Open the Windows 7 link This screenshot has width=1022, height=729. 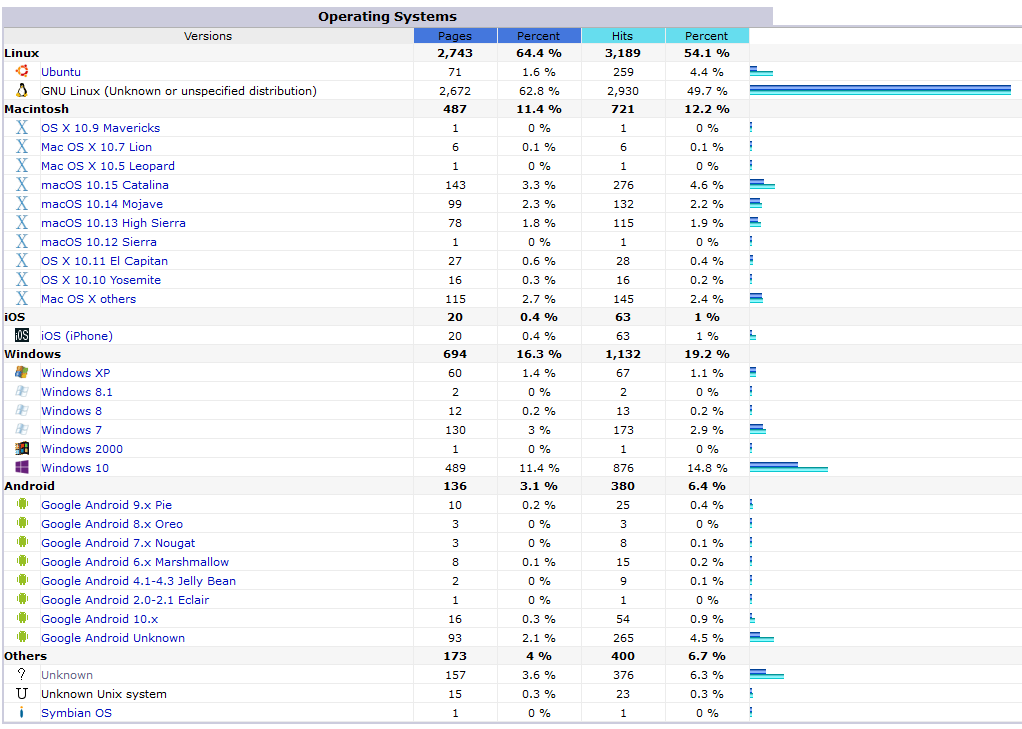coord(71,430)
